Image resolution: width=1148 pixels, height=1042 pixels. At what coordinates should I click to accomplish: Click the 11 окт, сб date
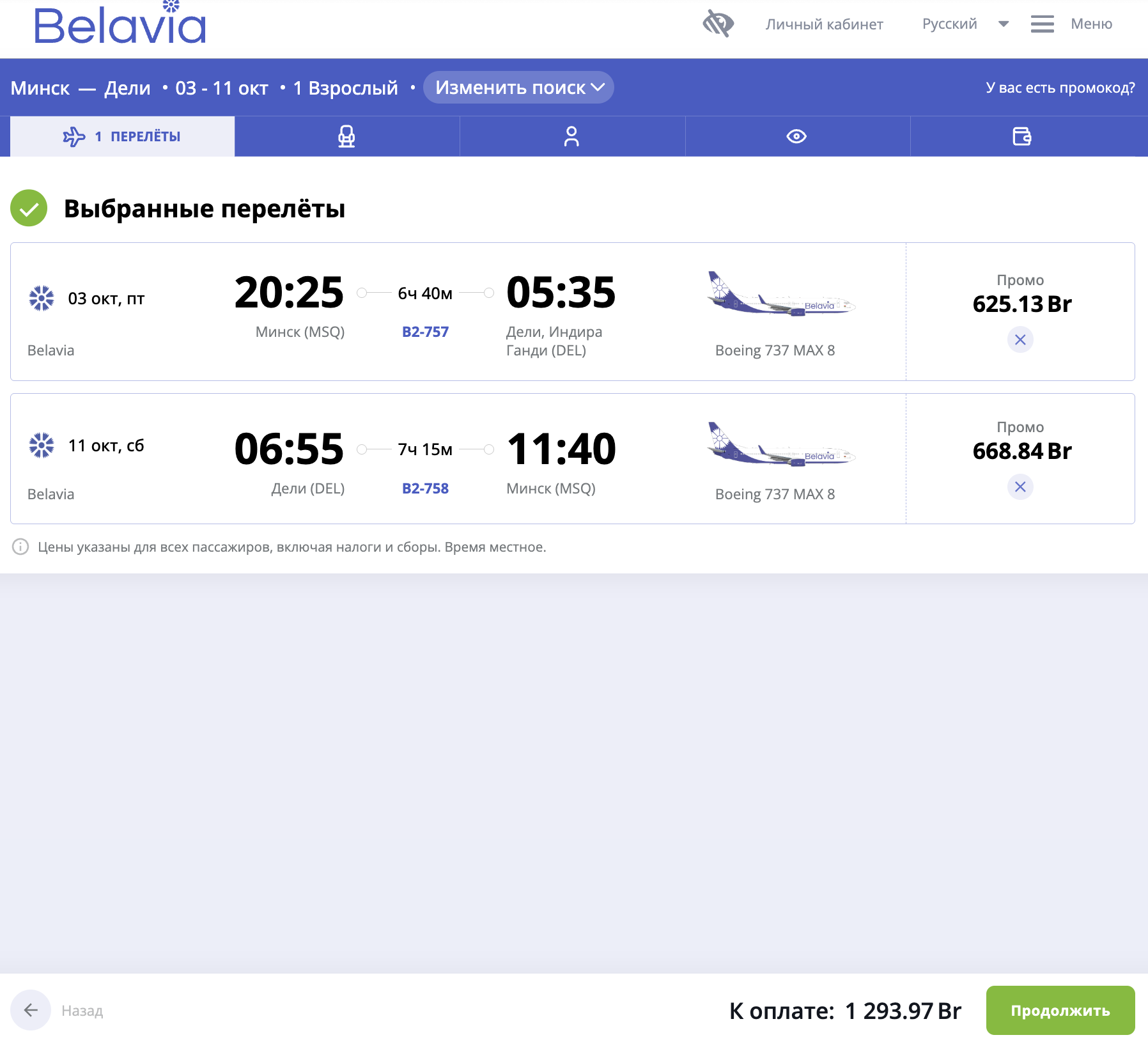tap(106, 446)
